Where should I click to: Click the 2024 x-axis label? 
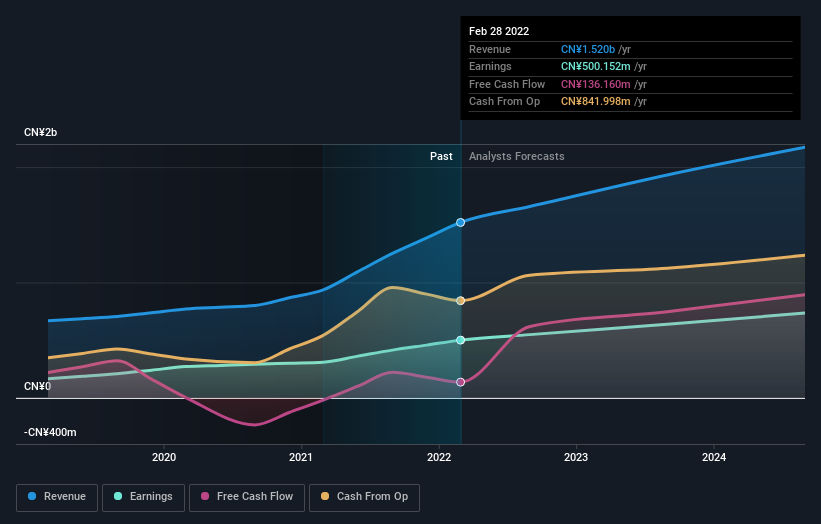pyautogui.click(x=714, y=457)
